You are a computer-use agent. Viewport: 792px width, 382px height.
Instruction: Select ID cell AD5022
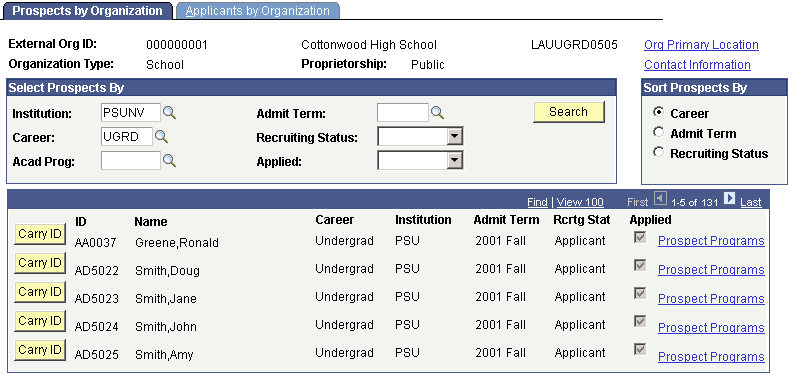coord(96,271)
